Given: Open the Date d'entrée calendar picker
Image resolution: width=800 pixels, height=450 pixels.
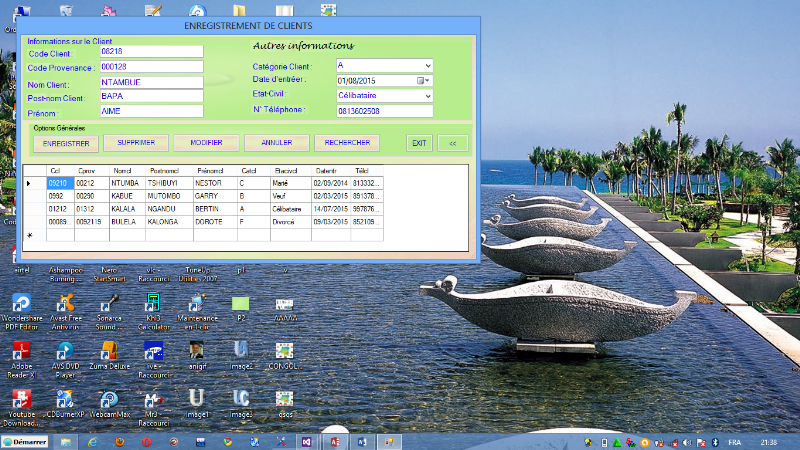Looking at the screenshot, I should [x=423, y=80].
